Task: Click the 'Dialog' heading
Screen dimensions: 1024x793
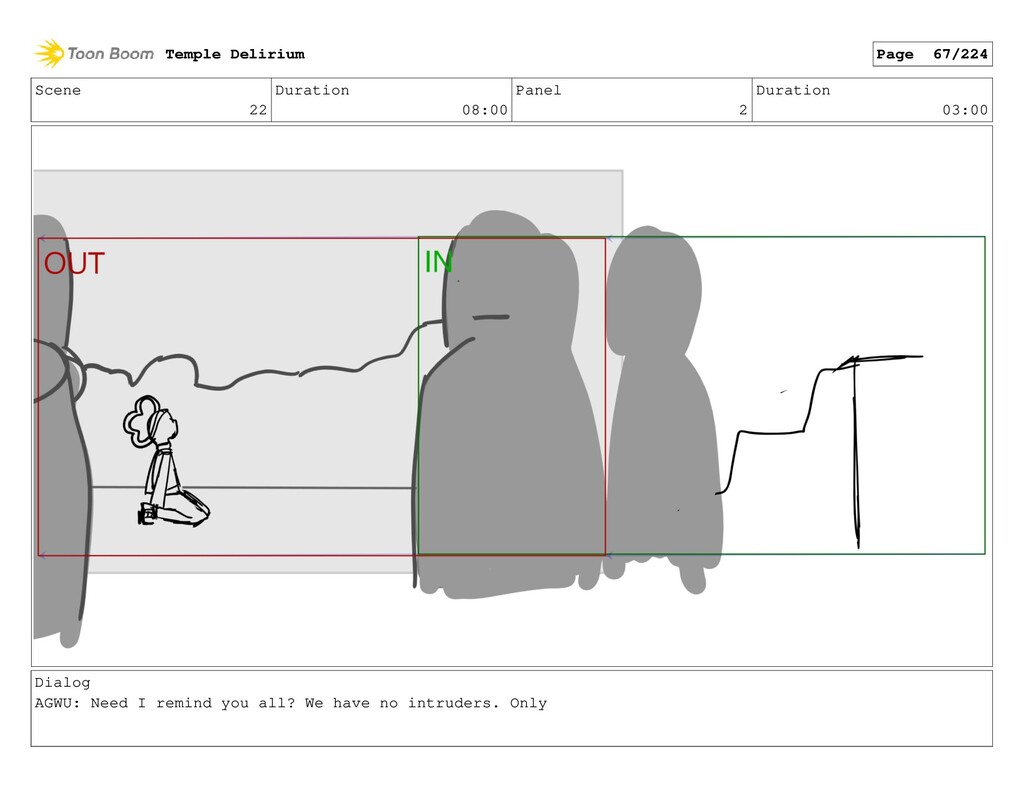Action: [x=63, y=683]
